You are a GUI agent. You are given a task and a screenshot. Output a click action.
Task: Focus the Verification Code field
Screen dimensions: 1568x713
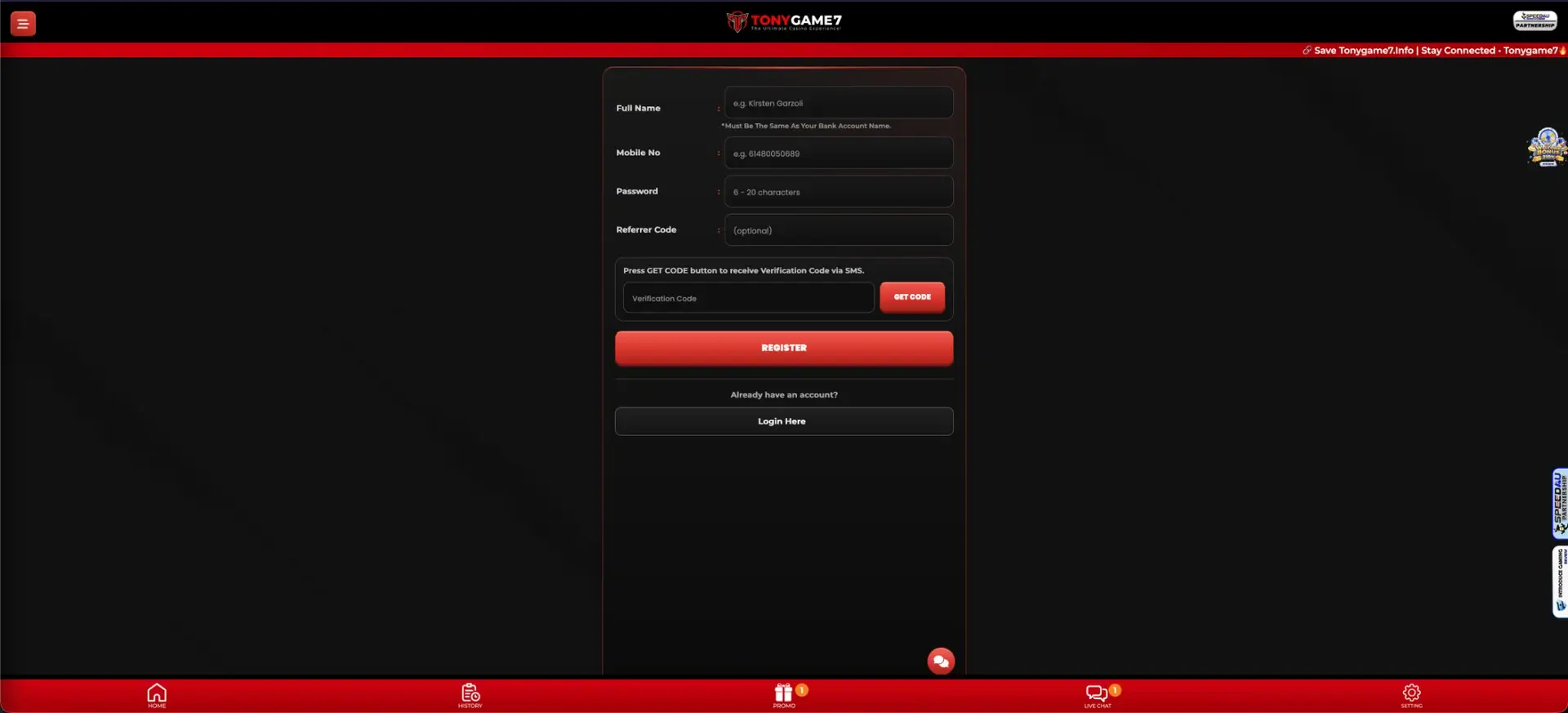point(748,297)
